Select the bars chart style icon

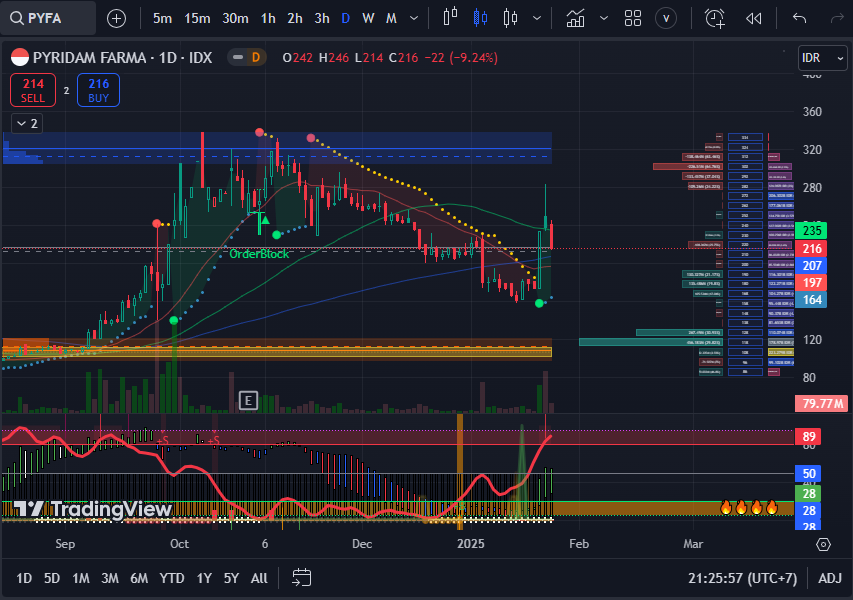450,18
